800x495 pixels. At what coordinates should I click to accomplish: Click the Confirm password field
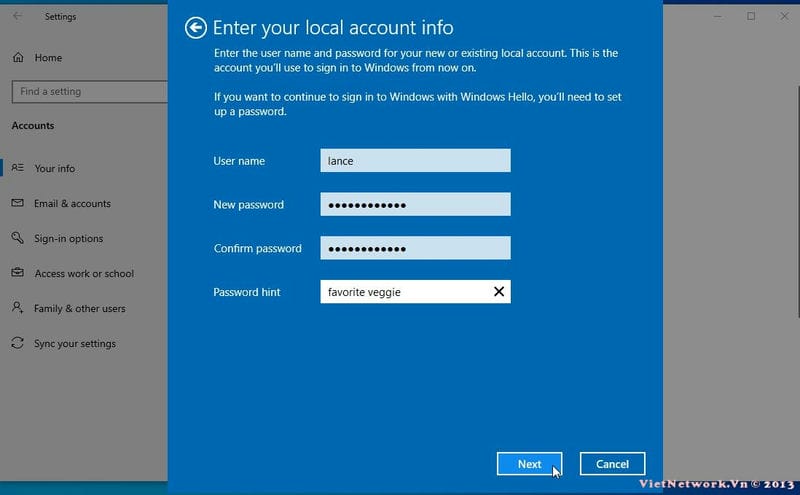point(415,249)
